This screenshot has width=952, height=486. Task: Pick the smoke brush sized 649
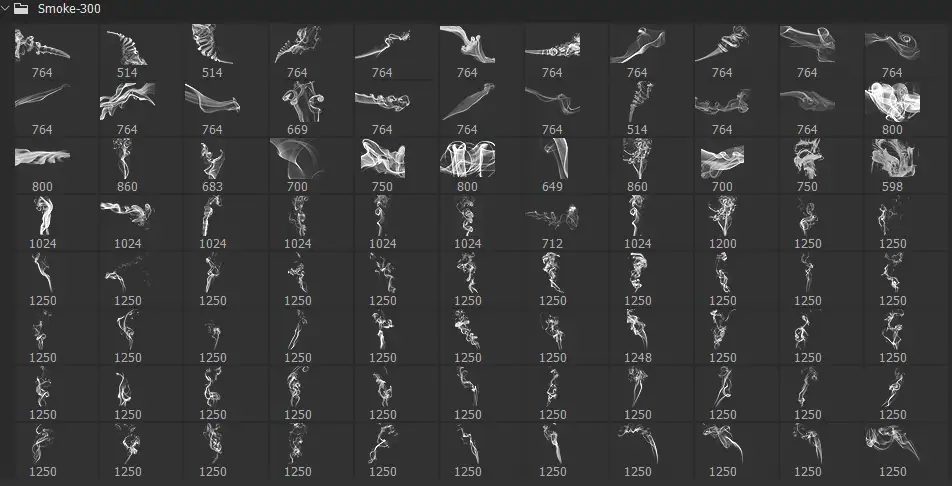pyautogui.click(x=552, y=165)
